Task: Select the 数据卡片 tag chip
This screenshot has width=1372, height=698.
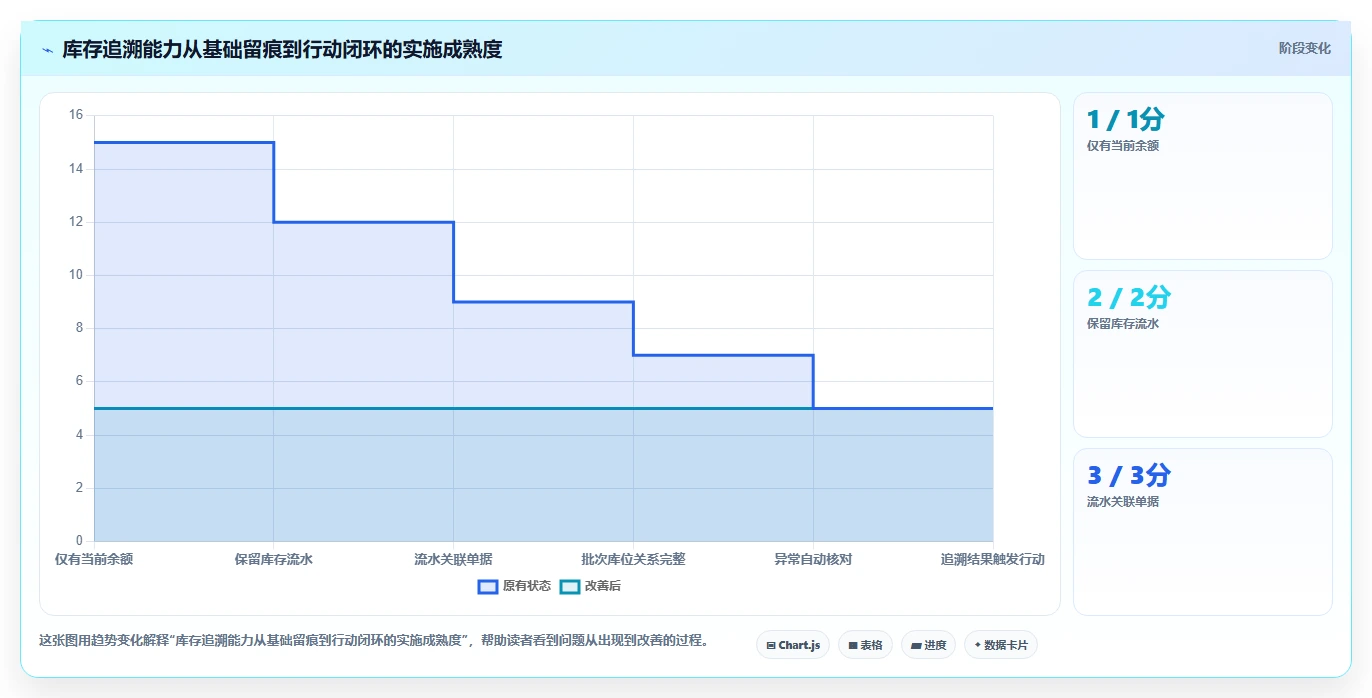Action: coord(1001,645)
